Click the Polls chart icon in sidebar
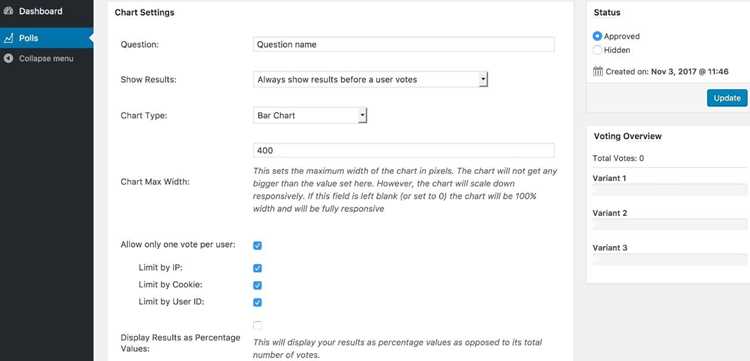Screen dimensions: 750x361 pyautogui.click(x=8, y=38)
